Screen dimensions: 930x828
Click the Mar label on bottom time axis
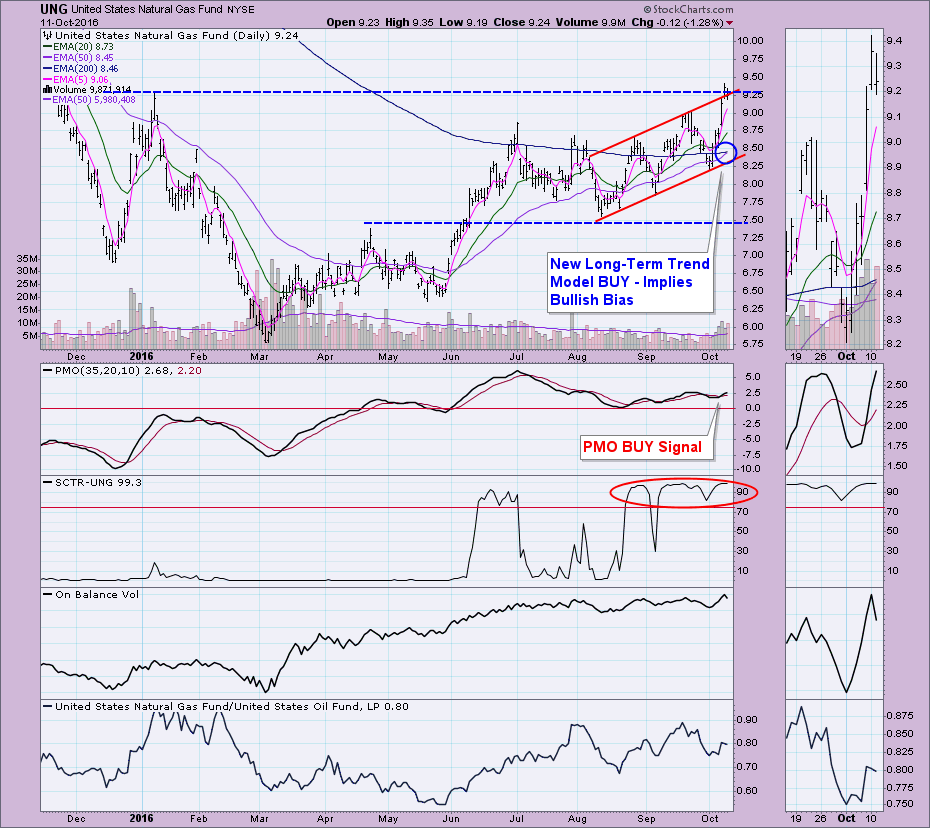pyautogui.click(x=259, y=819)
